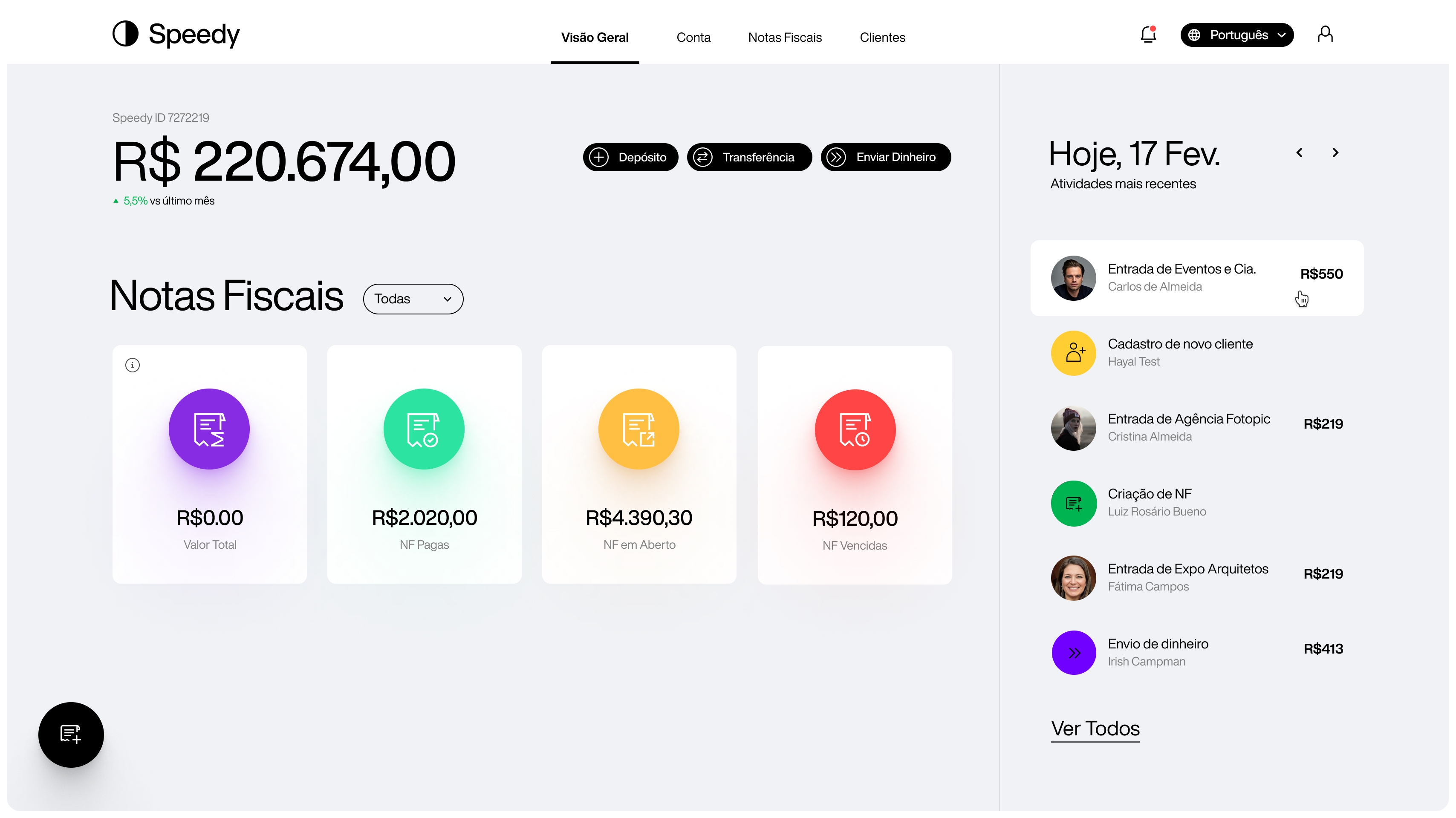The image size is (1456, 818).
Task: Open the user profile icon
Action: 1325,35
